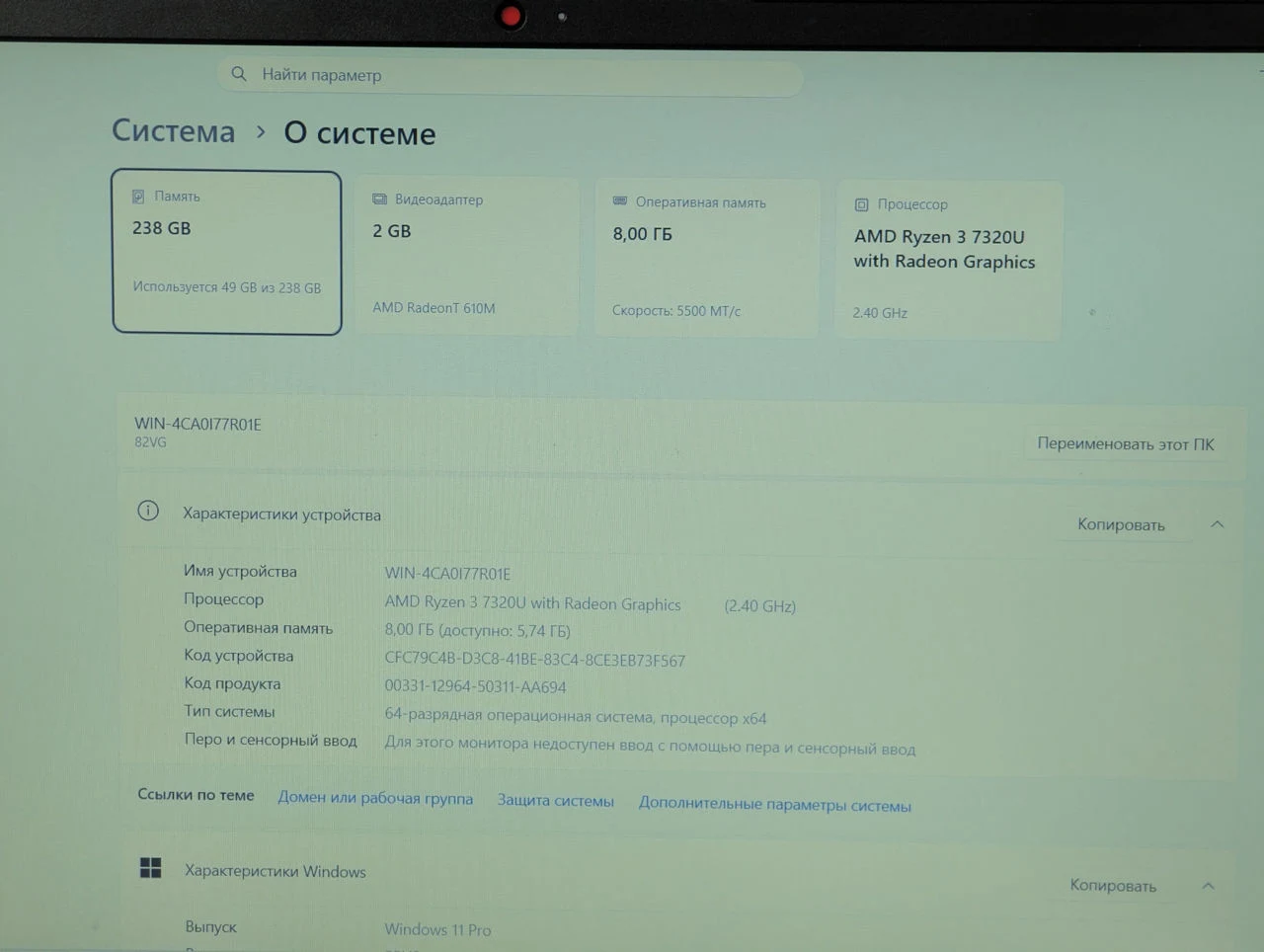Click the AMD RadeonT 610M text
The height and width of the screenshot is (952, 1264).
click(434, 308)
